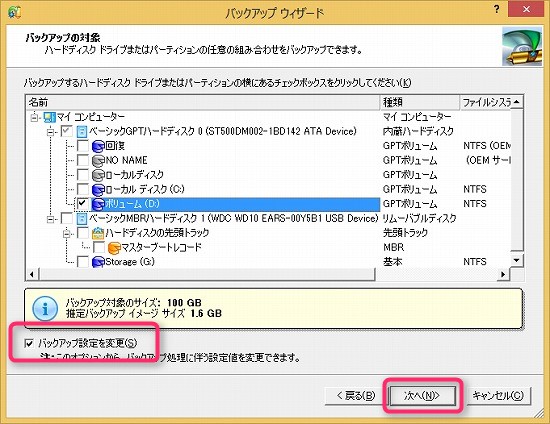The height and width of the screenshot is (424, 550).
Task: Select the NO NAME row label
Action: pyautogui.click(x=126, y=161)
